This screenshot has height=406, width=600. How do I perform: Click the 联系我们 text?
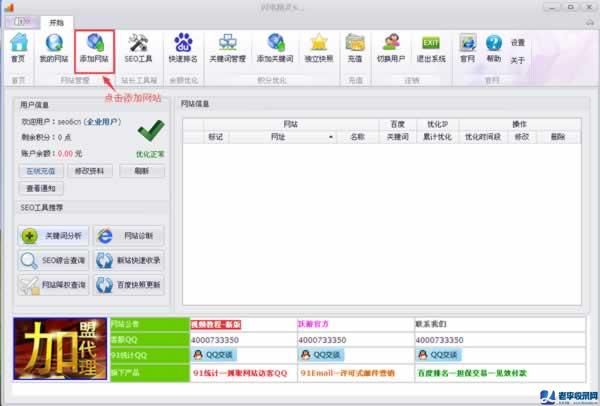click(431, 324)
